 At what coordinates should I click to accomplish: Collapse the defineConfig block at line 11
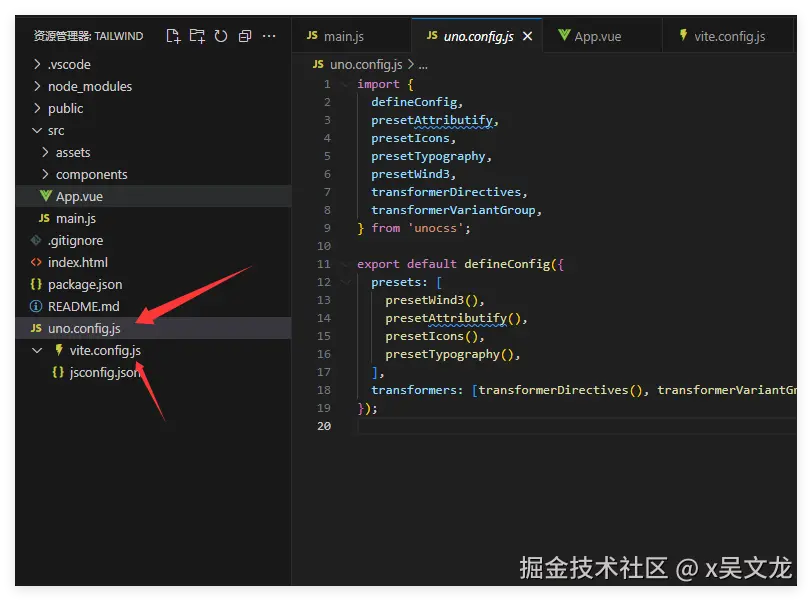point(344,263)
